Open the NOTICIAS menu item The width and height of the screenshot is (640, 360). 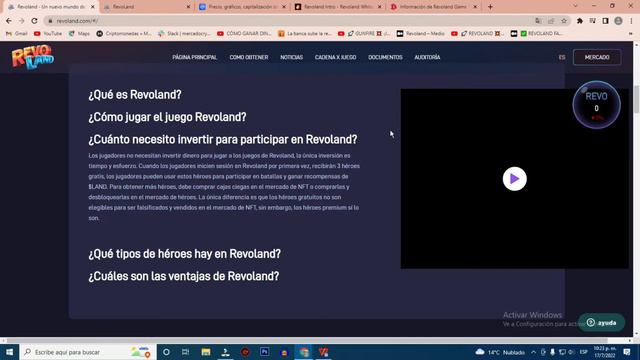(x=291, y=57)
